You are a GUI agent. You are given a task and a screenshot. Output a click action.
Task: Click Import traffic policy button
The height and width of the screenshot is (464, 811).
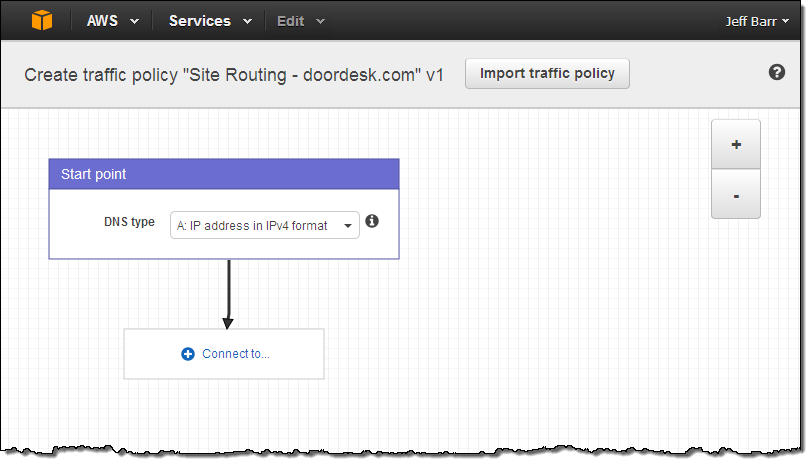coord(547,73)
